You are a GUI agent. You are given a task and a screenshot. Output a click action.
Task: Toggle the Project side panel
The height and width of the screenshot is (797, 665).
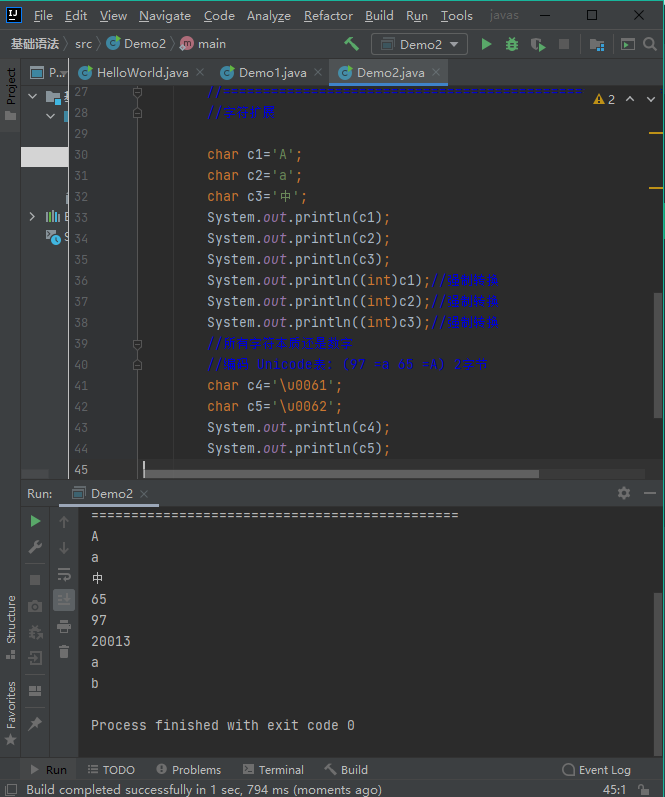tap(11, 94)
